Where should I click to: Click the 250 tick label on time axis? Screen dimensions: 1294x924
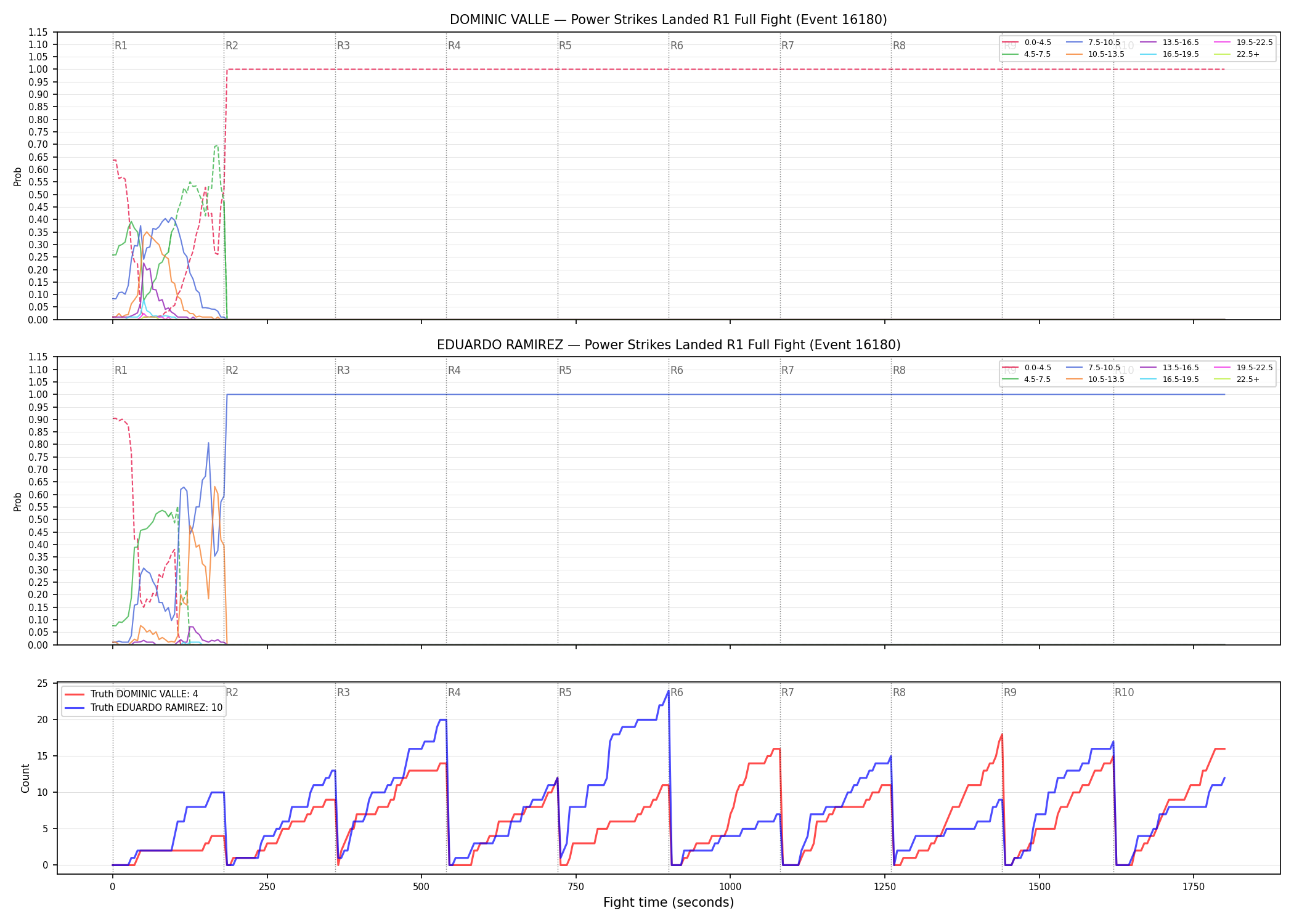point(267,887)
